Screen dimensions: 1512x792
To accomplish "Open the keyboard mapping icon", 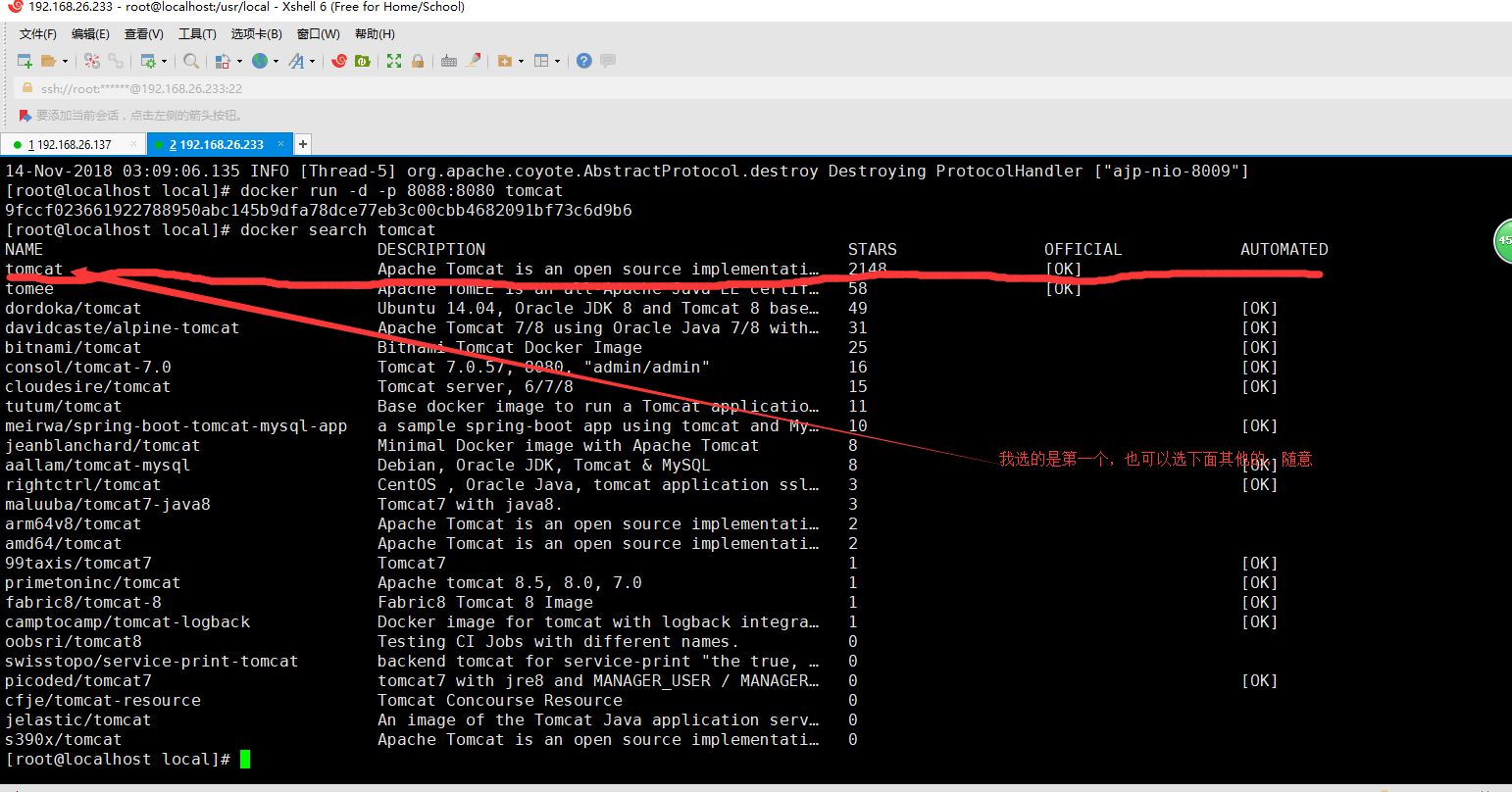I will 449,61.
